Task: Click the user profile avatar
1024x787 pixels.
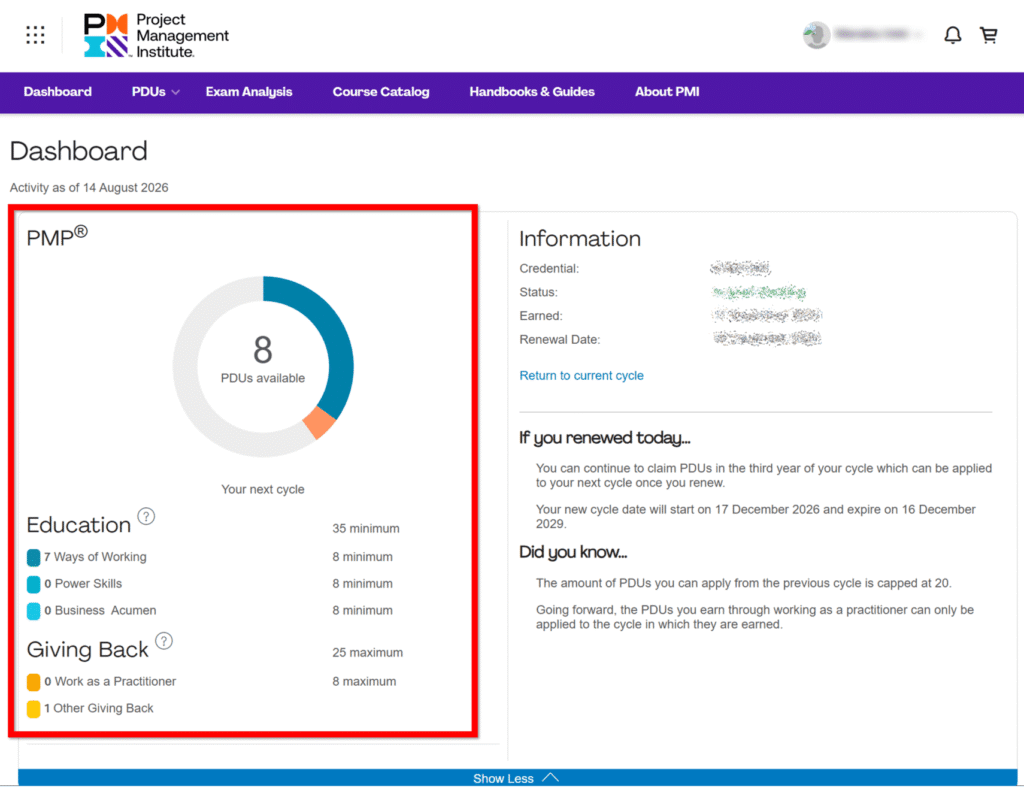Action: [816, 35]
